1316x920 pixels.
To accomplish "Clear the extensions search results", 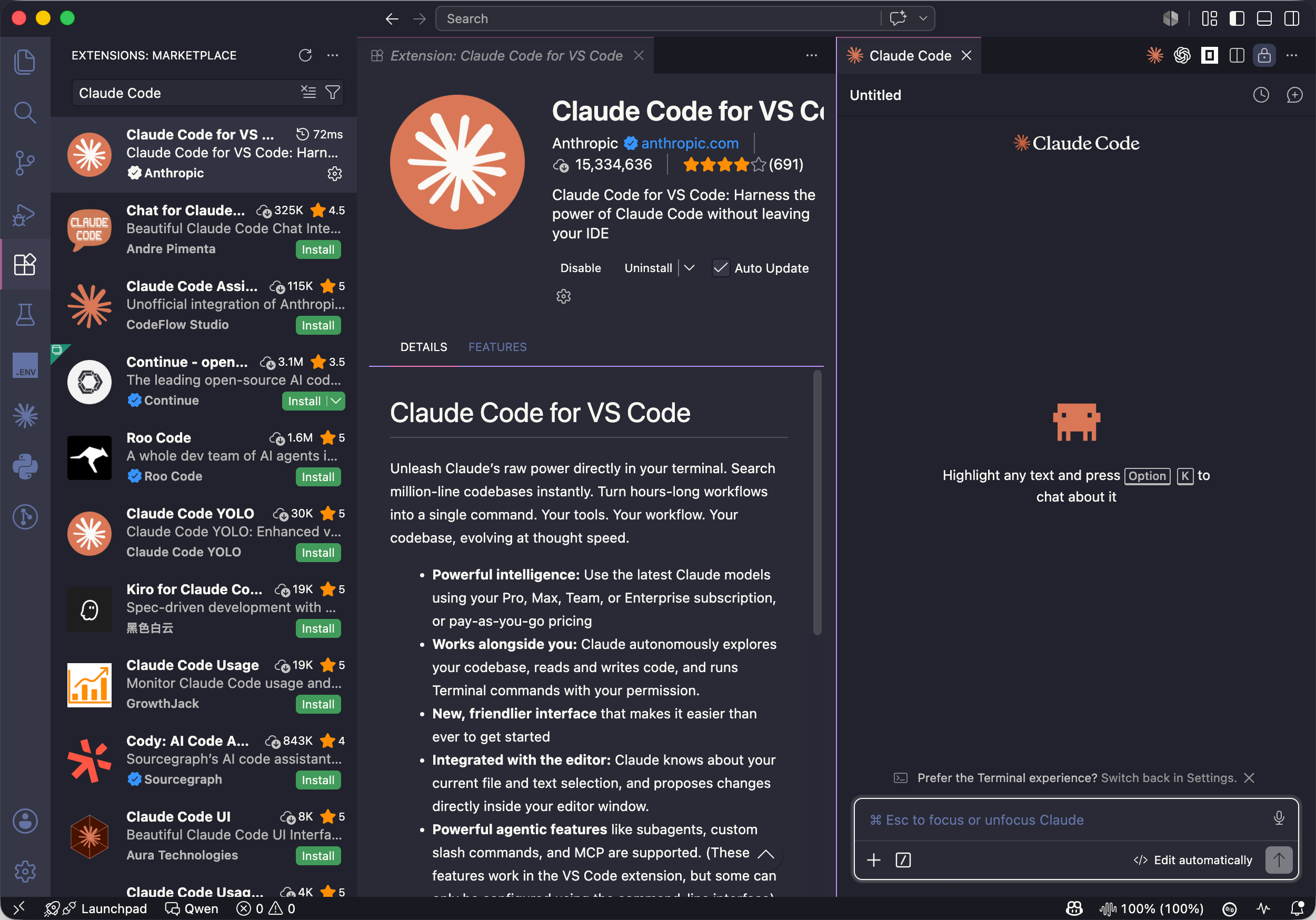I will coord(308,92).
